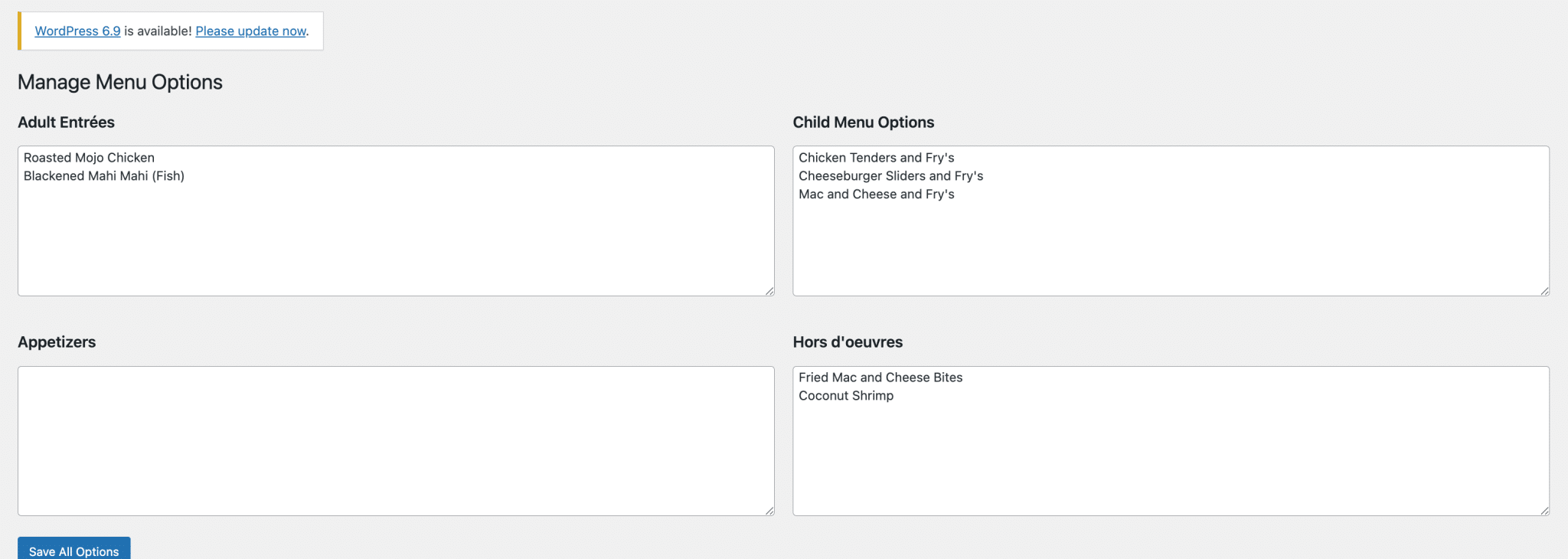Place cursor on Chicken Tenders and Fry's line
Viewport: 1568px width, 559px height.
[876, 158]
